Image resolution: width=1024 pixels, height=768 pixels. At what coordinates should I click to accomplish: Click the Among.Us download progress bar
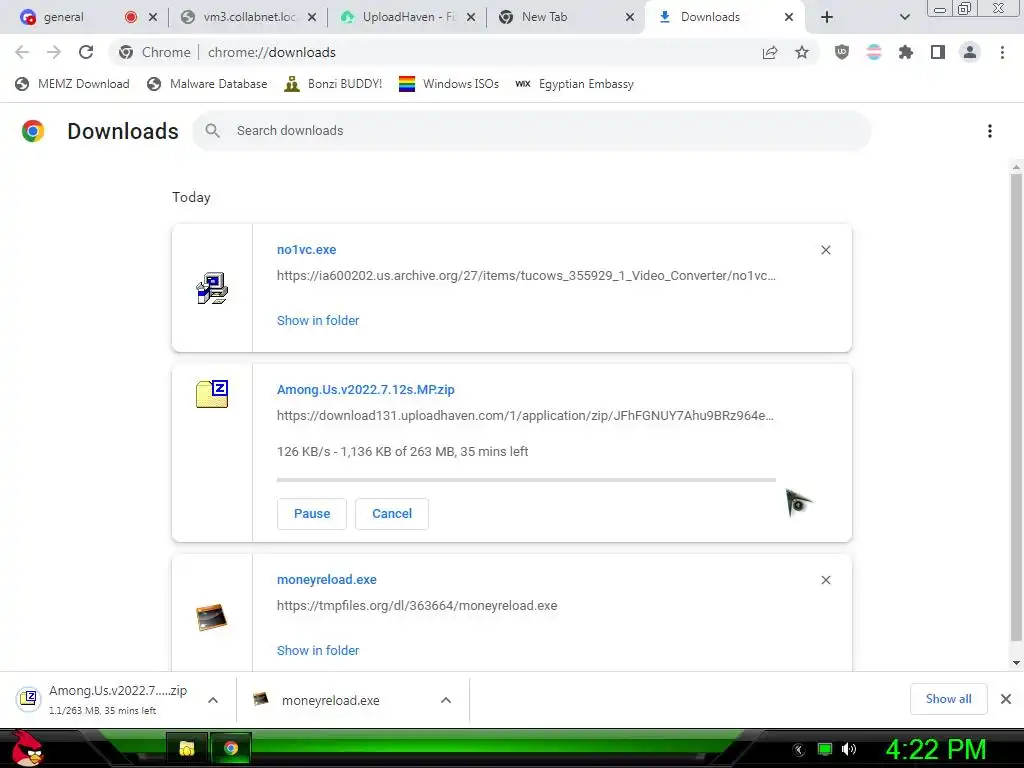526,480
